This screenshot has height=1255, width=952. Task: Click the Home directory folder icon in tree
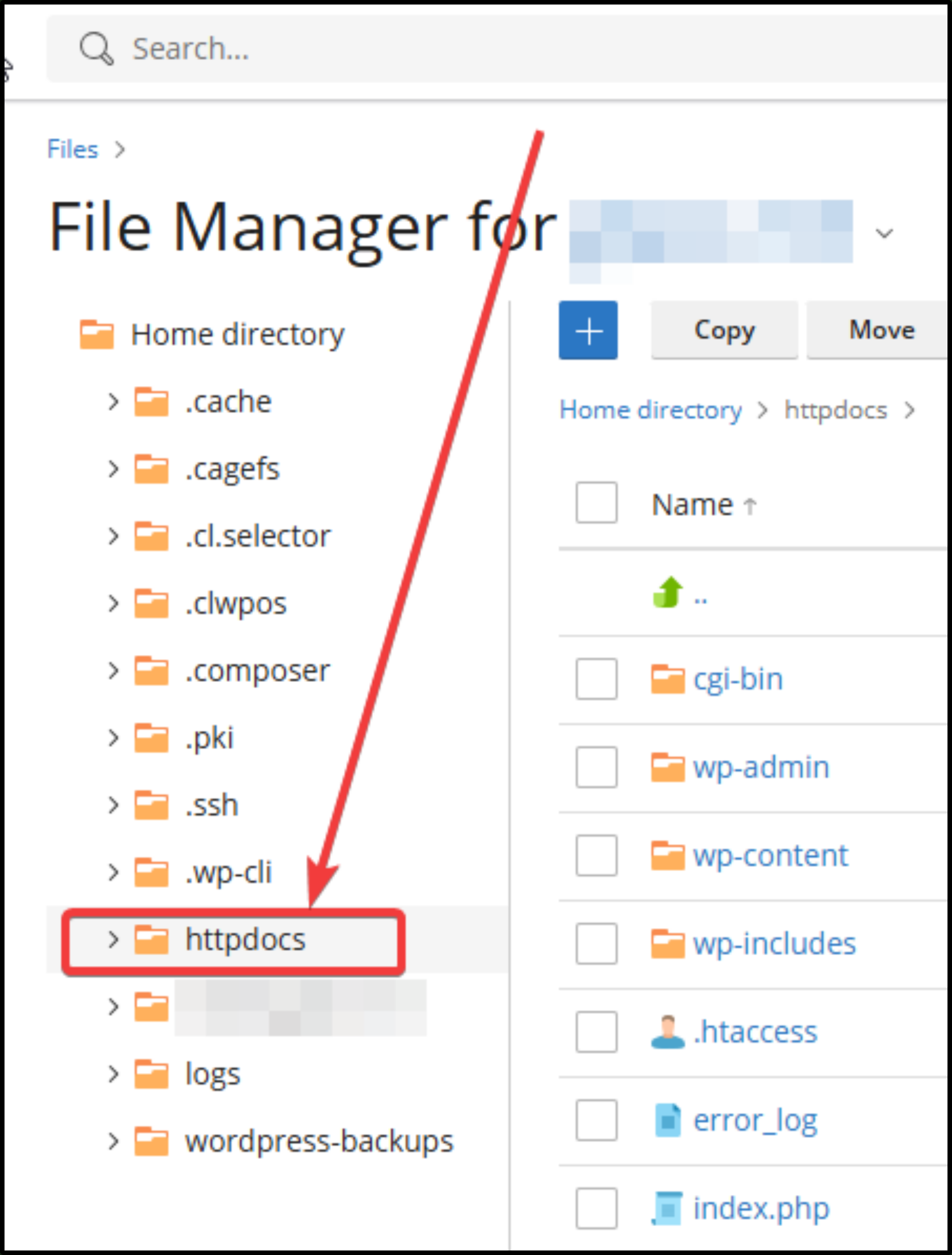click(x=96, y=334)
